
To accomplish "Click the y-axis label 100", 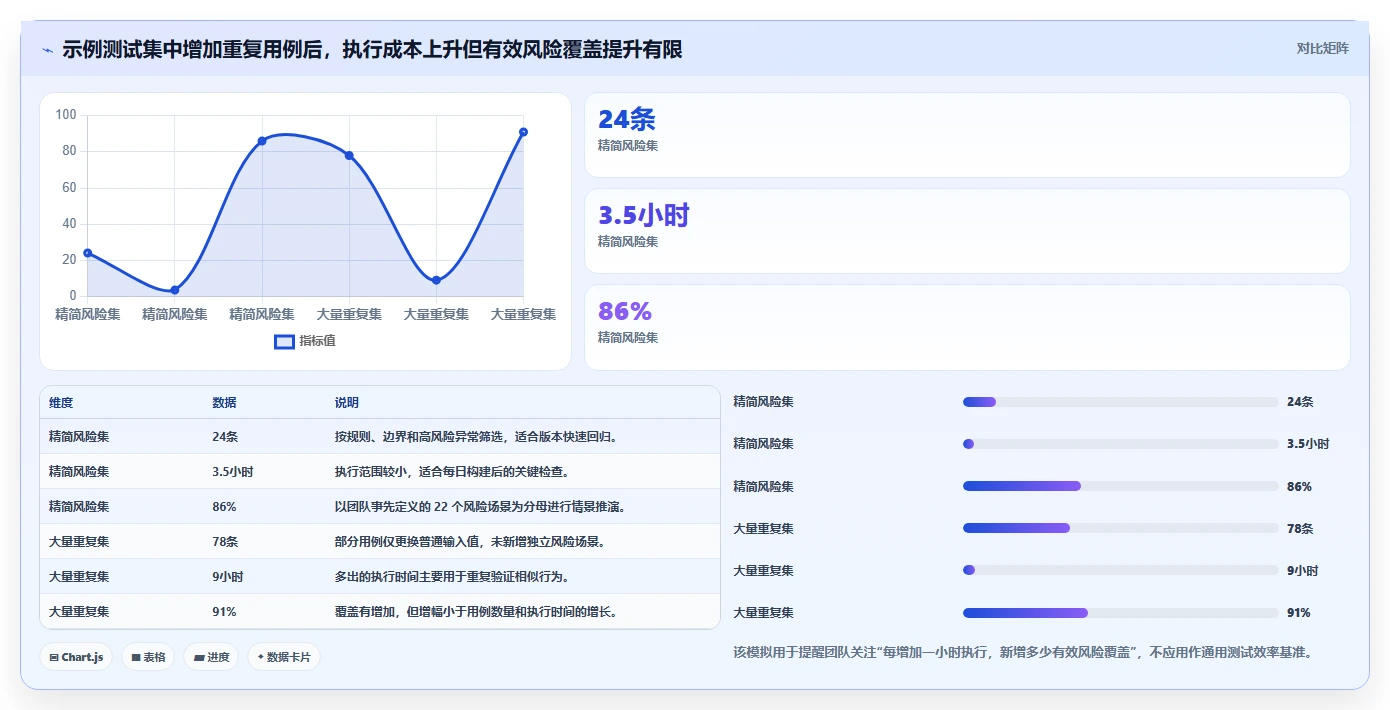I will (x=66, y=115).
